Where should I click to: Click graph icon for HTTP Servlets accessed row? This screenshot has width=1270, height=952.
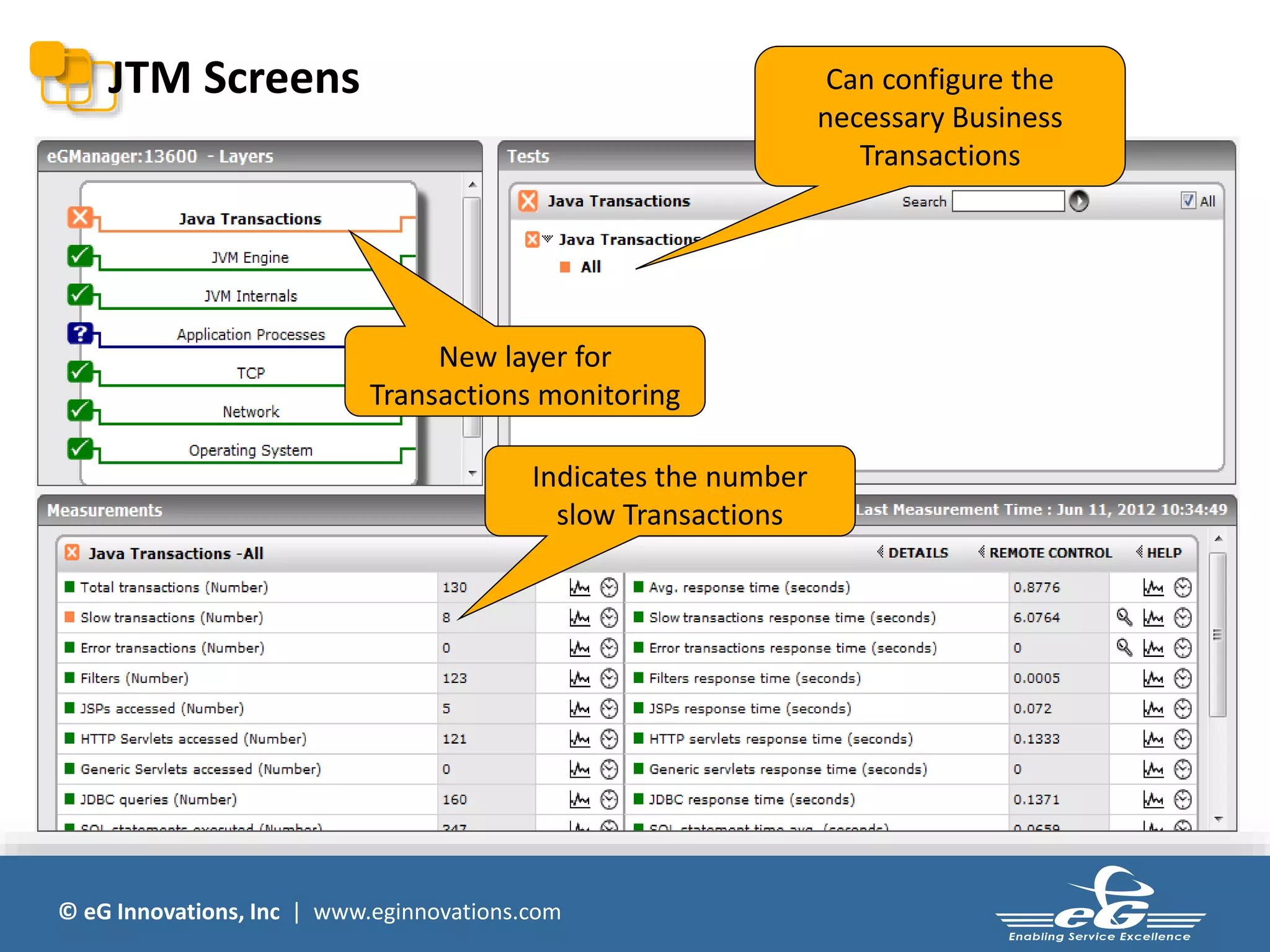point(579,739)
